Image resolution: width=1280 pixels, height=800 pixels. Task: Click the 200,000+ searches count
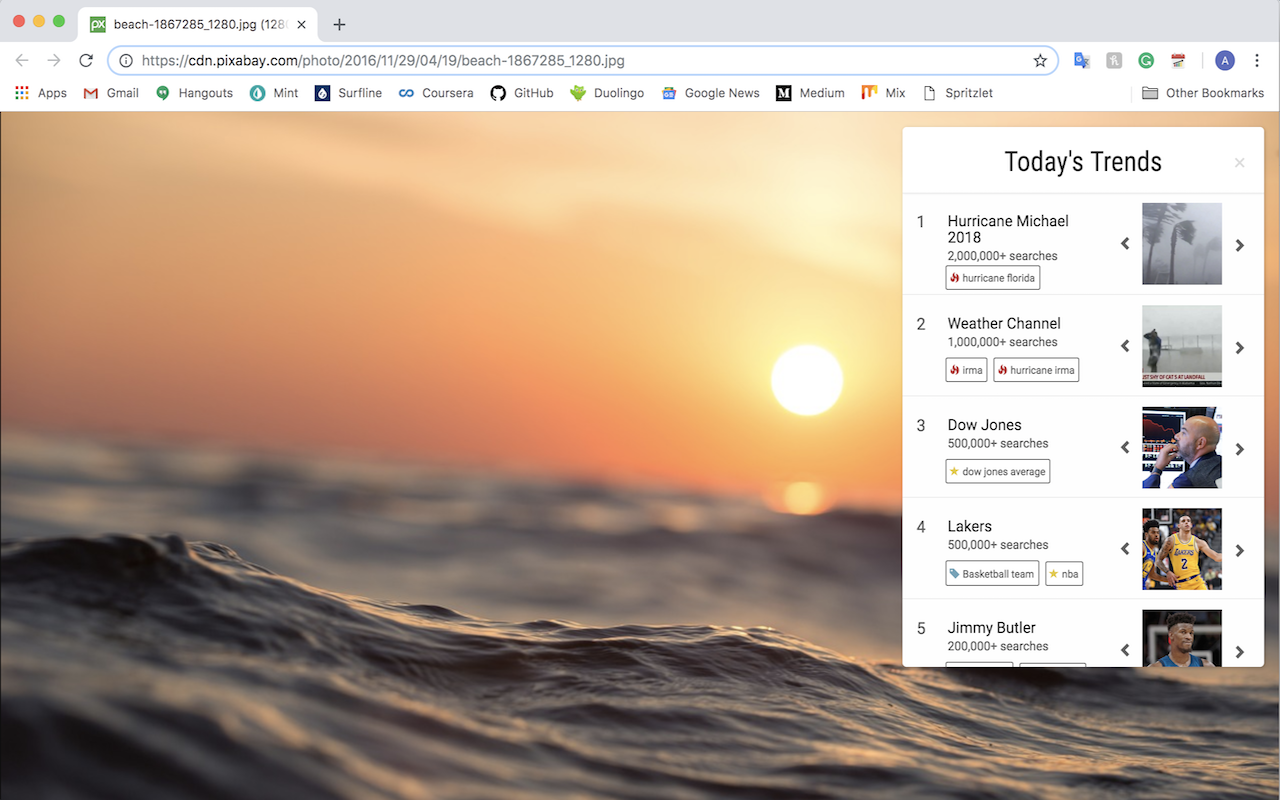998,646
